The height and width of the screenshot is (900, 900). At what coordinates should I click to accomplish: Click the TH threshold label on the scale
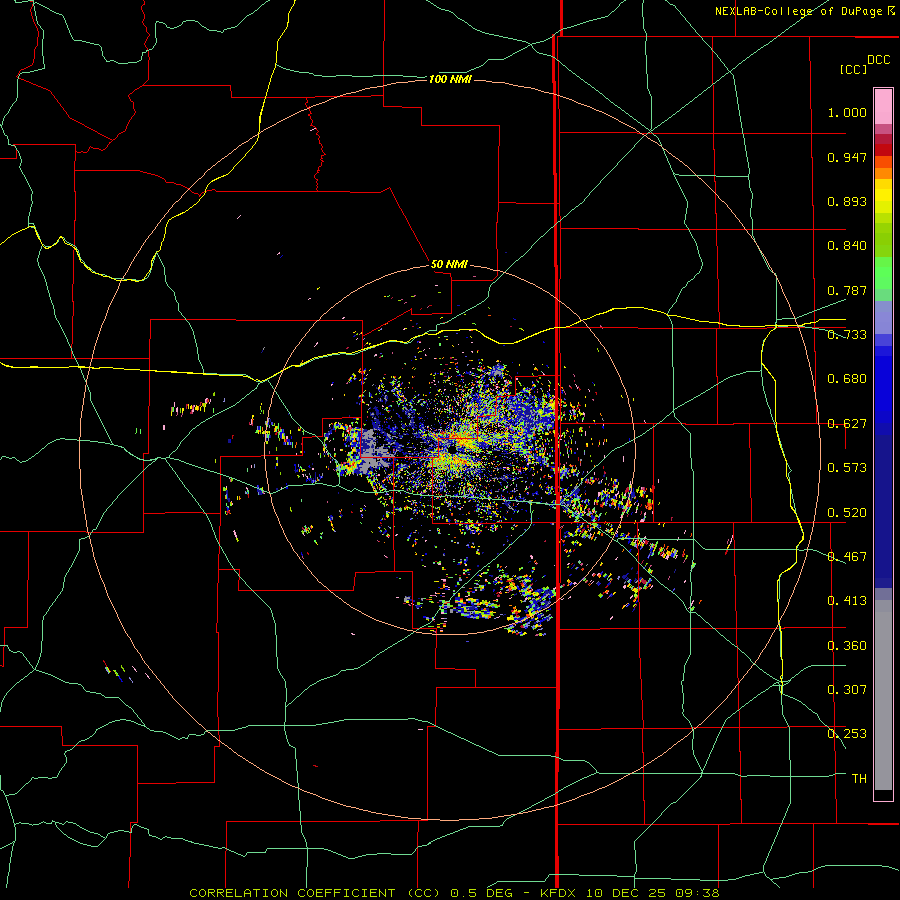(859, 779)
